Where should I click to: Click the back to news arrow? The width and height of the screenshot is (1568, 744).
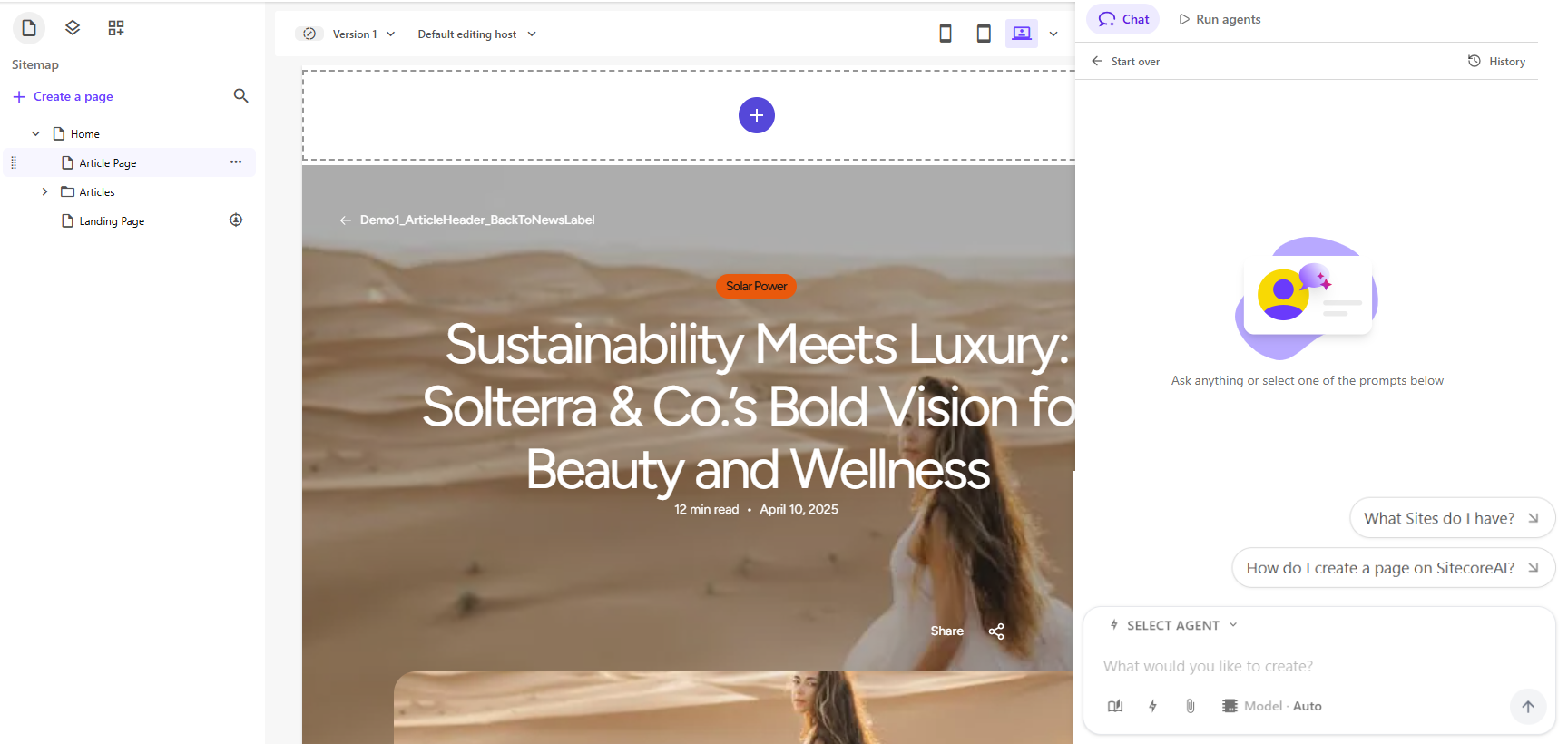345,220
